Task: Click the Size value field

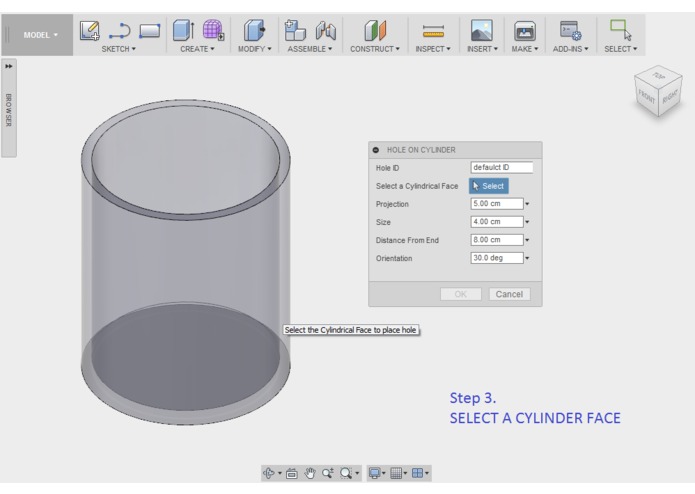Action: [x=497, y=222]
